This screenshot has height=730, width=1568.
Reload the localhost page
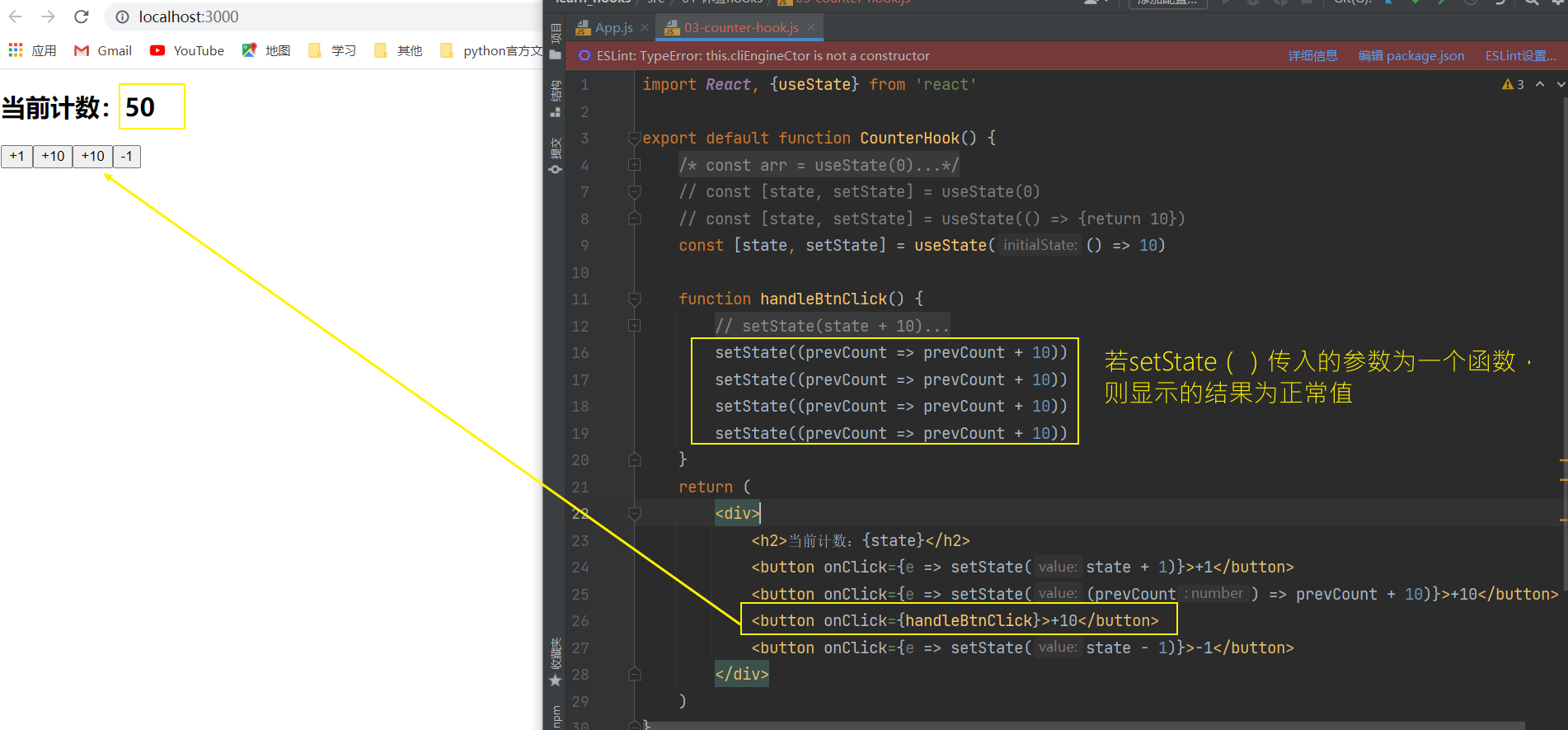click(81, 16)
